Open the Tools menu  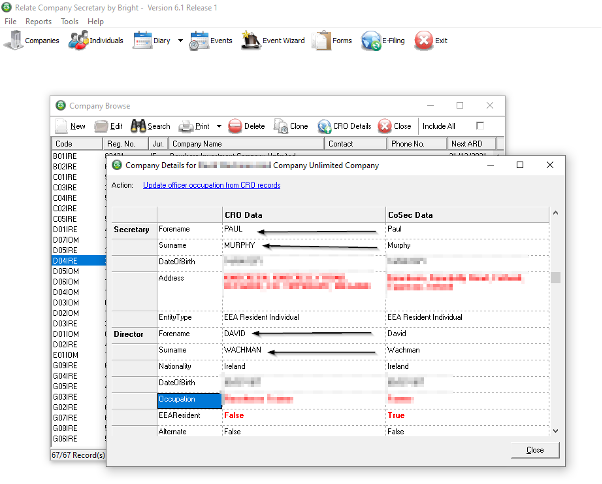click(69, 21)
